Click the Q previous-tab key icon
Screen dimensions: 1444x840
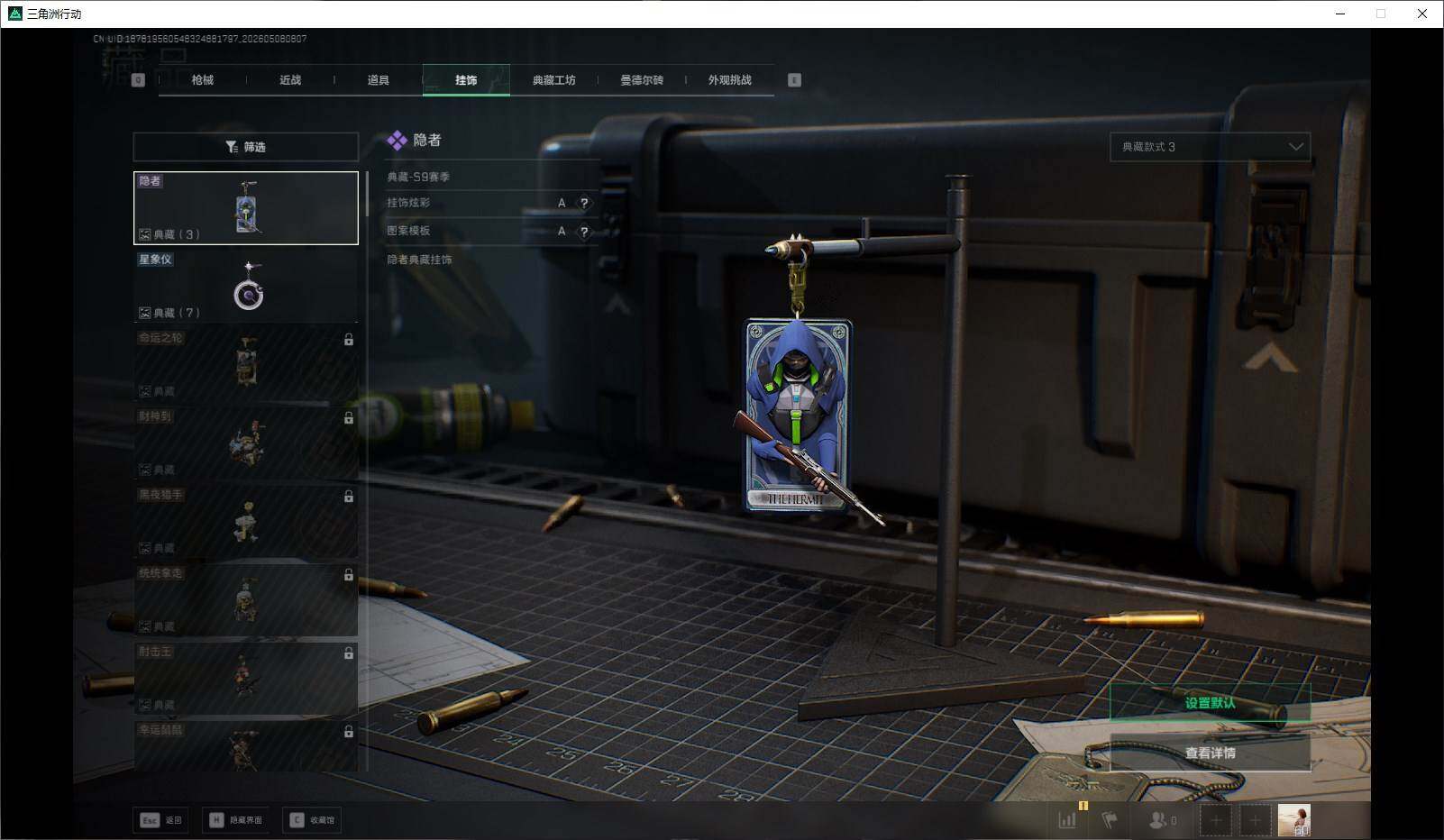pos(138,80)
